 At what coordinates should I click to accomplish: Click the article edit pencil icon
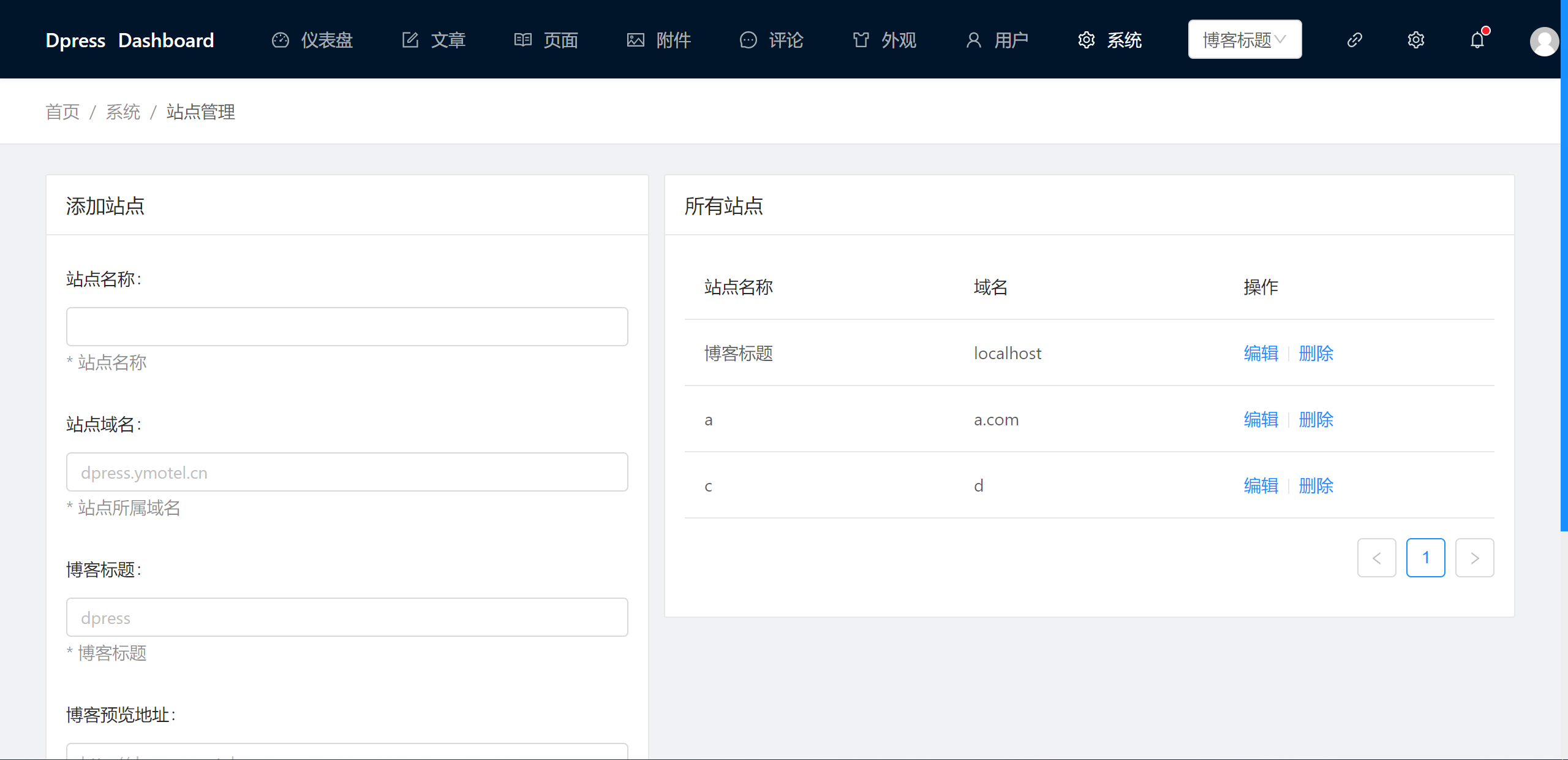(x=410, y=40)
